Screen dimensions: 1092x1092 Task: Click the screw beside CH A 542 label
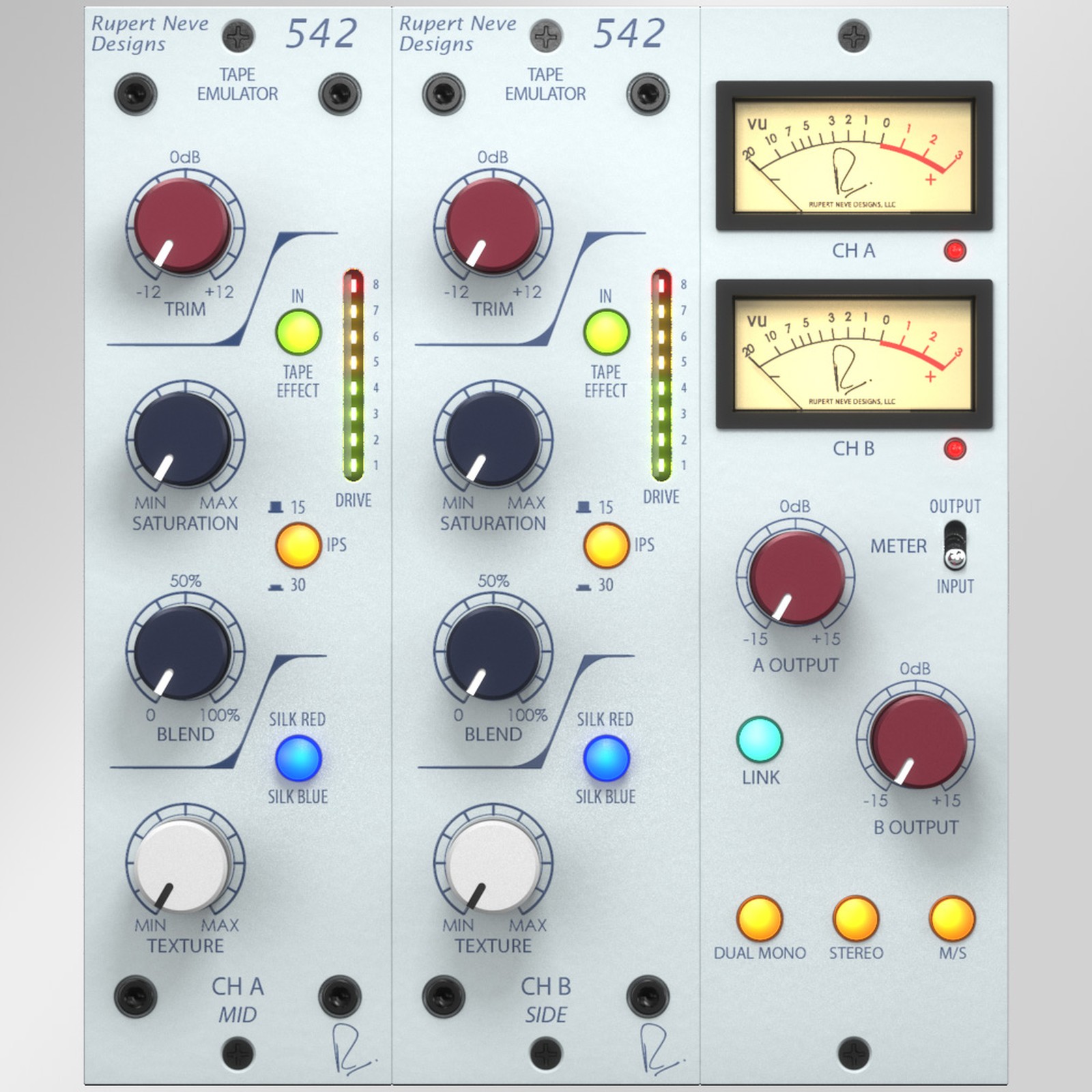(238, 37)
